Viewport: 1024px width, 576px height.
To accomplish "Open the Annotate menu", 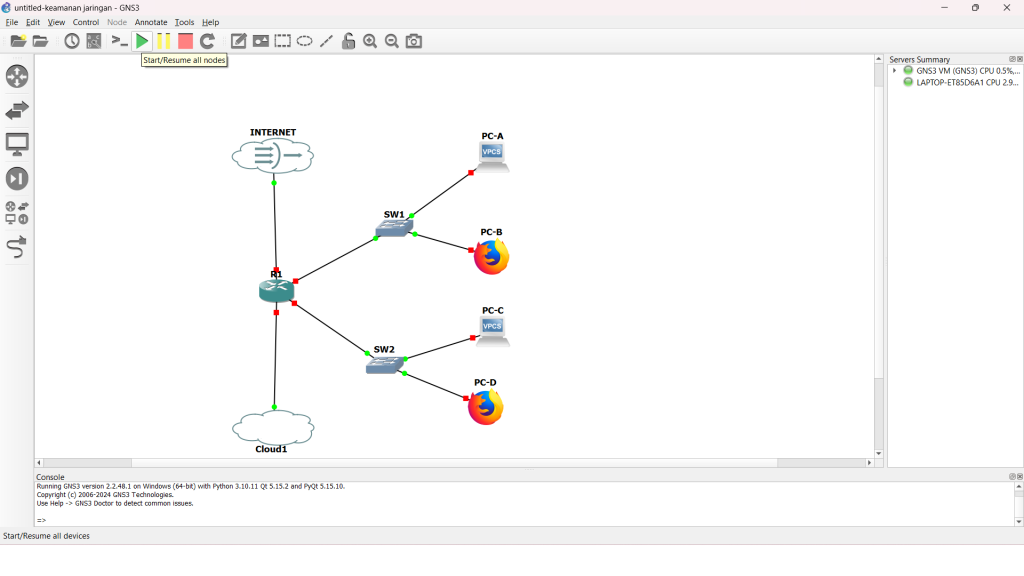I will (x=151, y=22).
